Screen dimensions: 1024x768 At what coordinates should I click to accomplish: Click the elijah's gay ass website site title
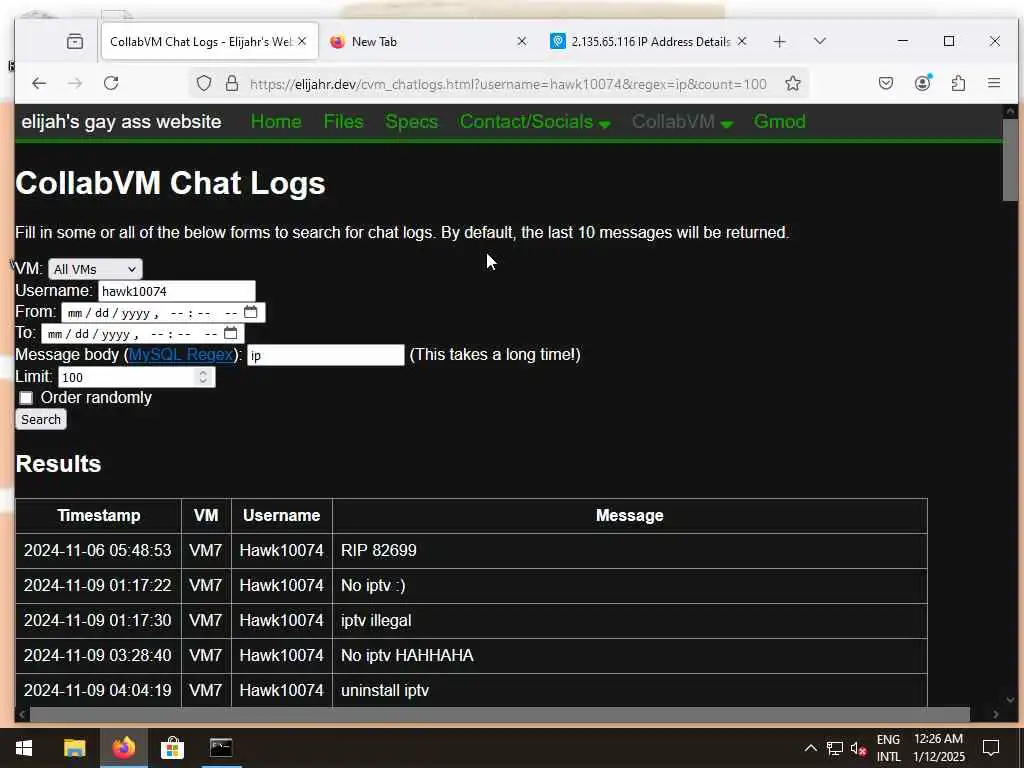click(121, 121)
